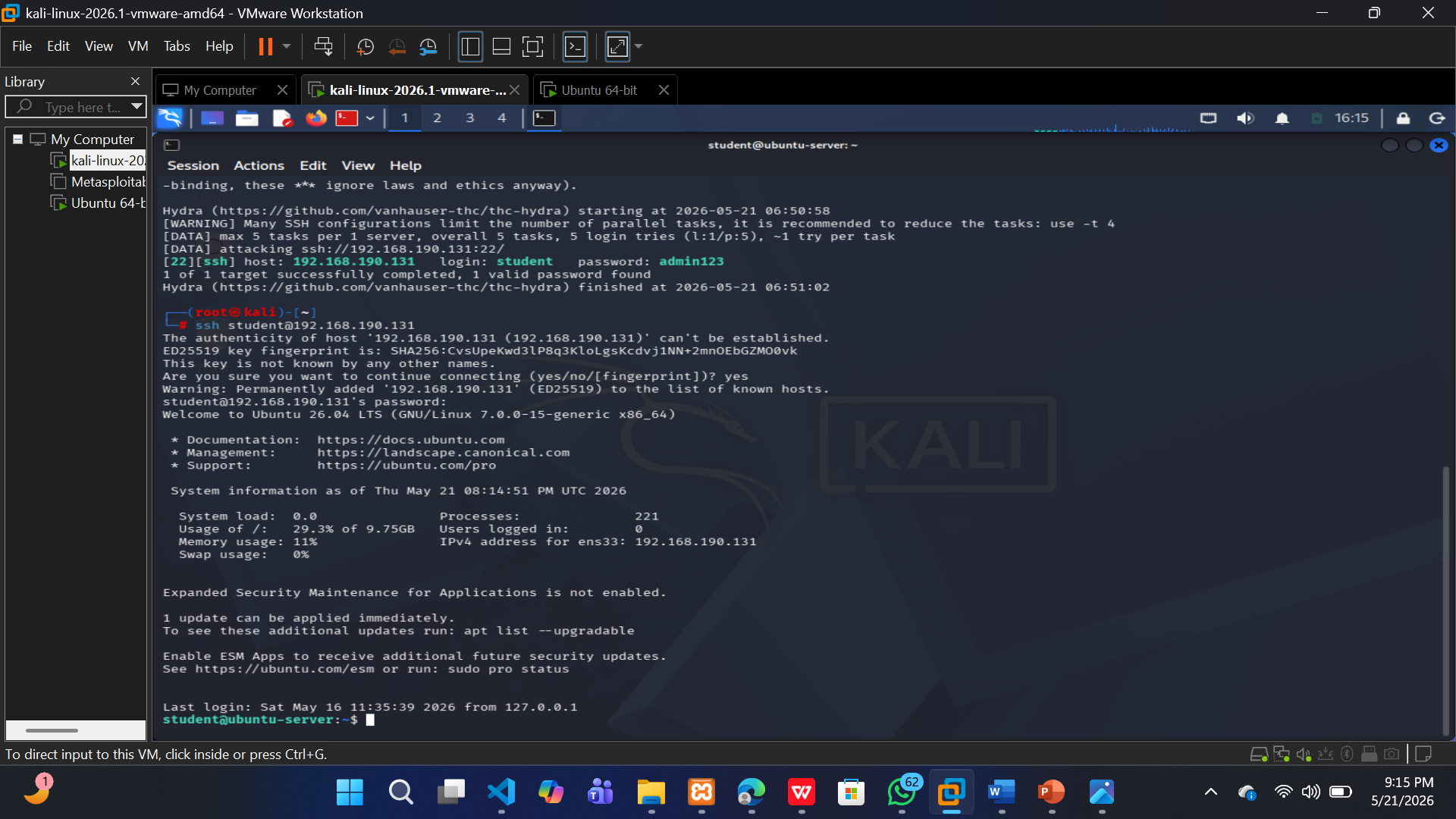Collapse the My Computer tree node
The image size is (1456, 819).
[17, 140]
